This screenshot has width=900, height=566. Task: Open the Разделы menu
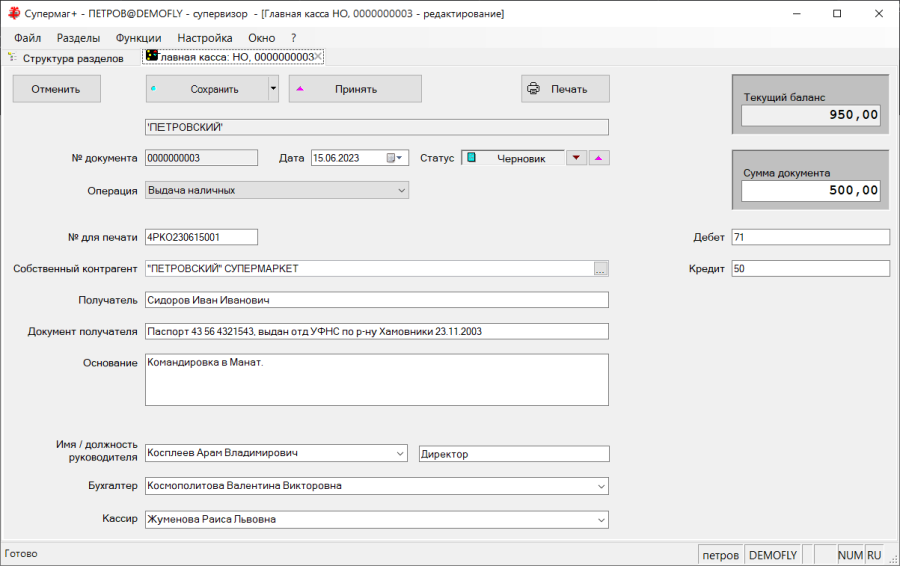(x=78, y=38)
